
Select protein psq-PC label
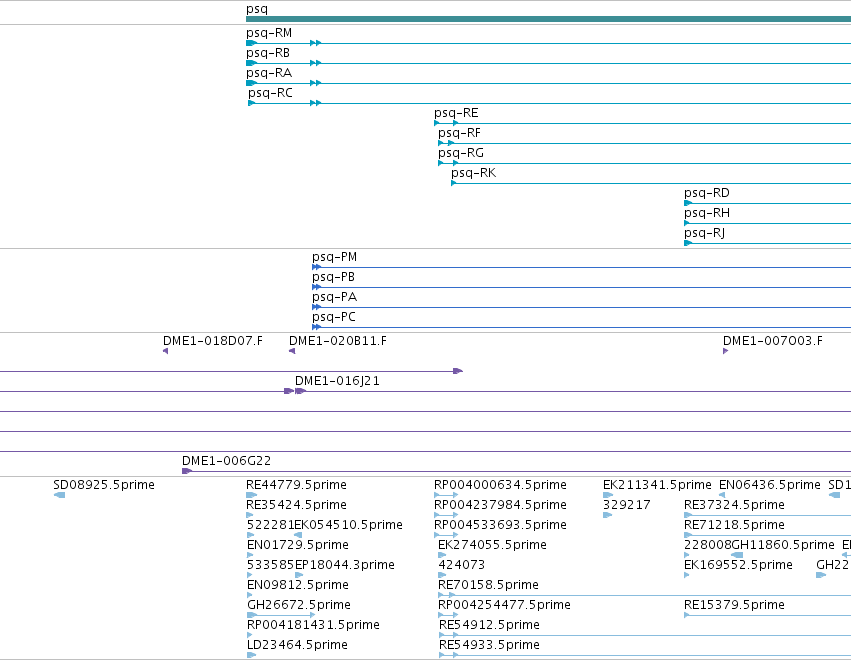(334, 318)
